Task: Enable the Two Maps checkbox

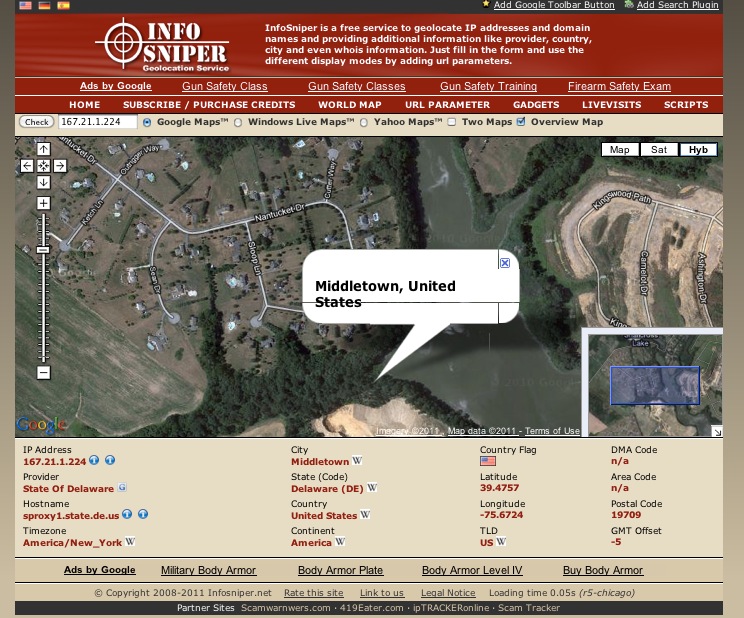Action: pyautogui.click(x=452, y=122)
